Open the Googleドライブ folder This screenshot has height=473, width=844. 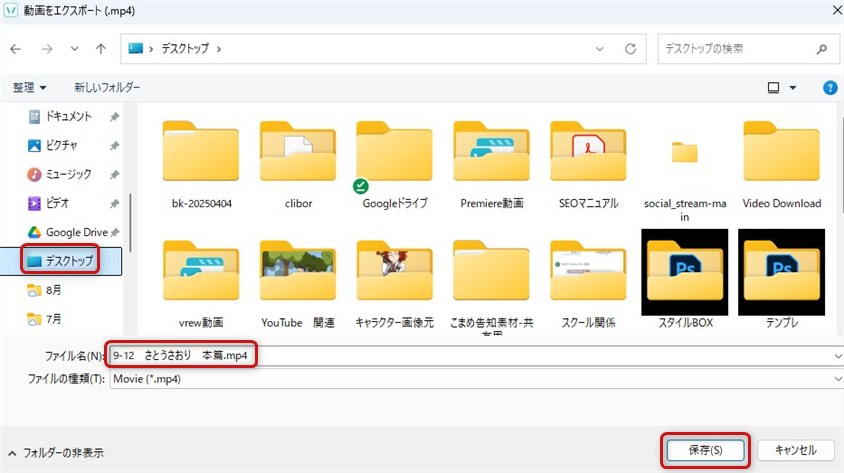(x=394, y=156)
